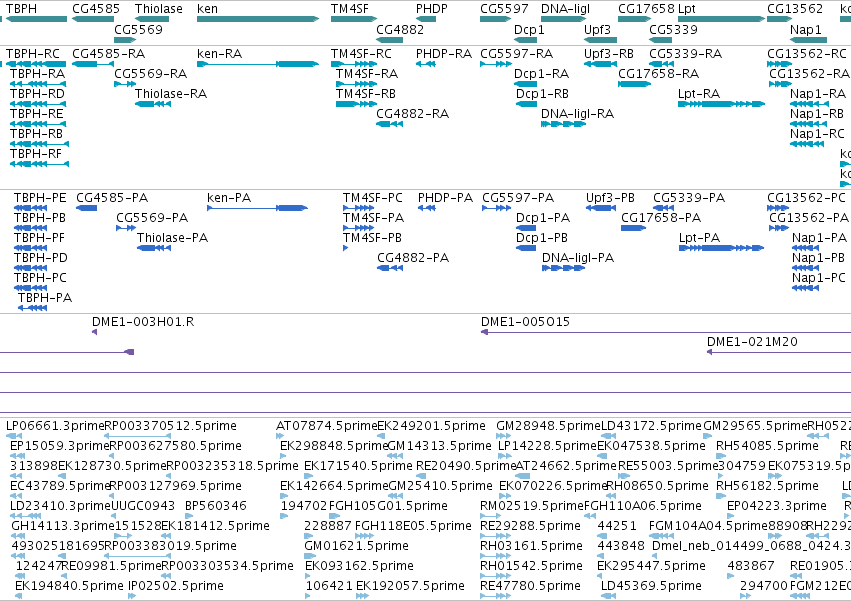Select the DNA-ligI-PA protein label
Screen dimensions: 851x601
click(578, 258)
